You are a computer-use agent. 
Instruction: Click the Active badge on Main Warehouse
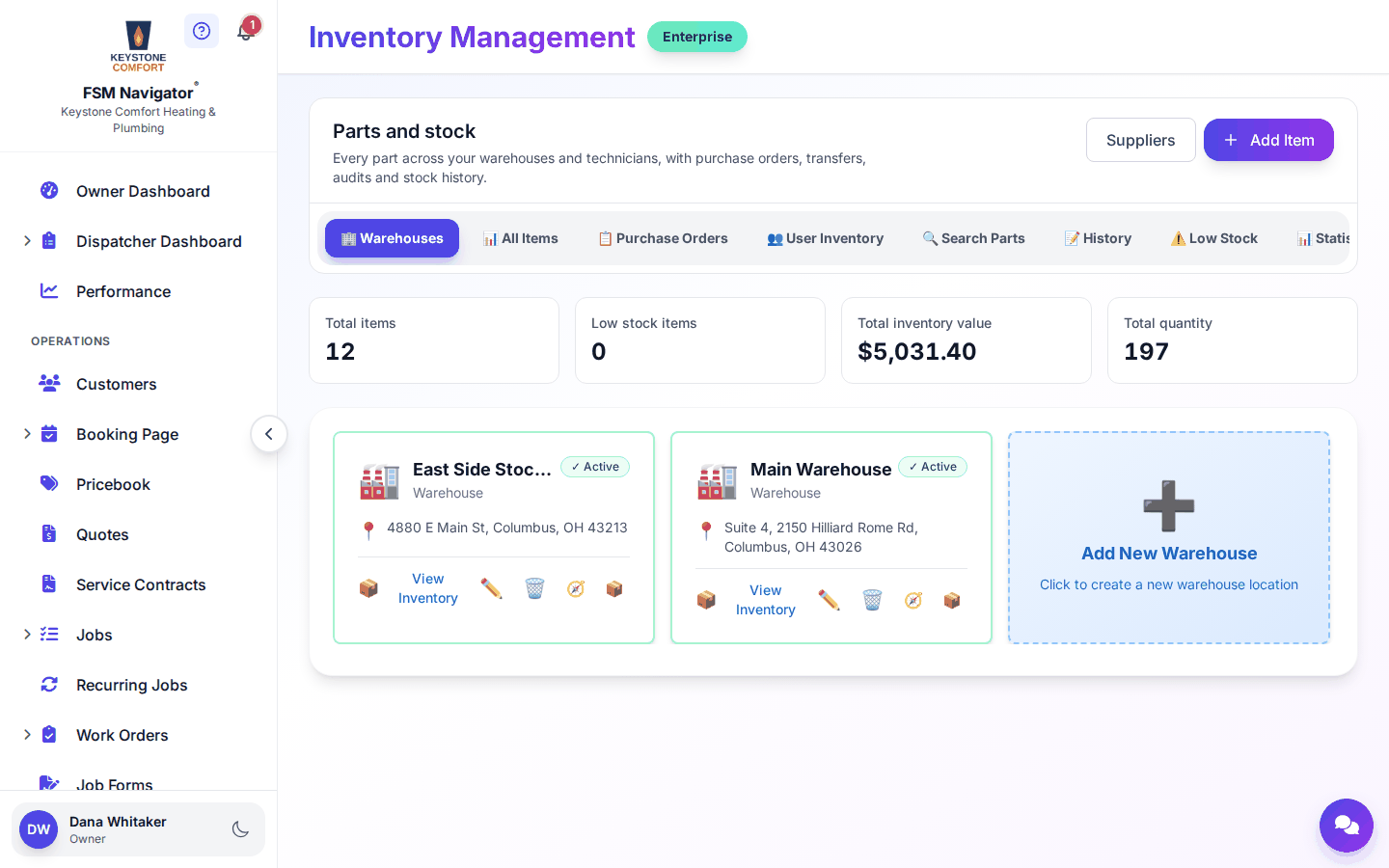click(933, 467)
